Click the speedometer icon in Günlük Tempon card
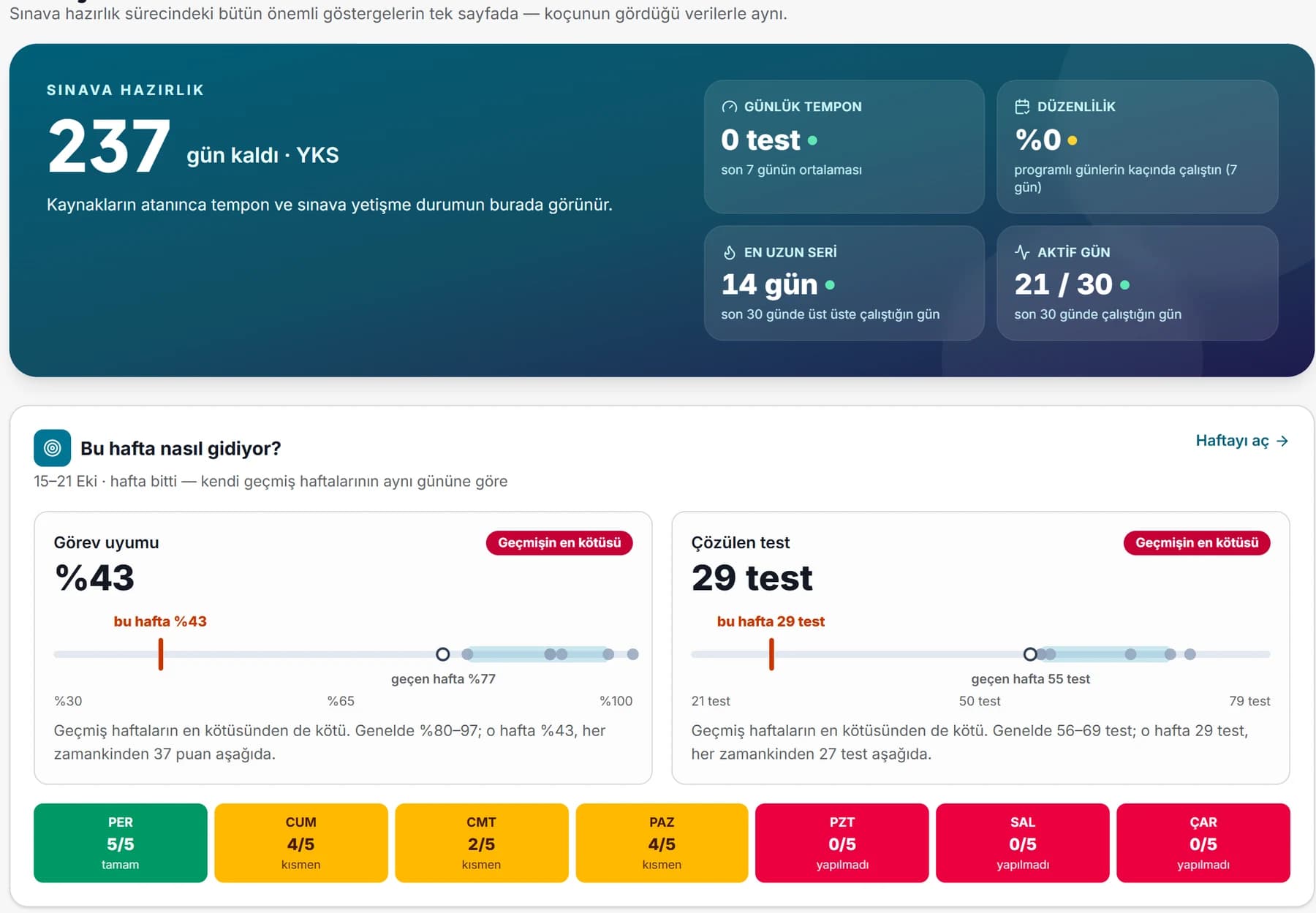The image size is (1316, 913). (x=729, y=107)
